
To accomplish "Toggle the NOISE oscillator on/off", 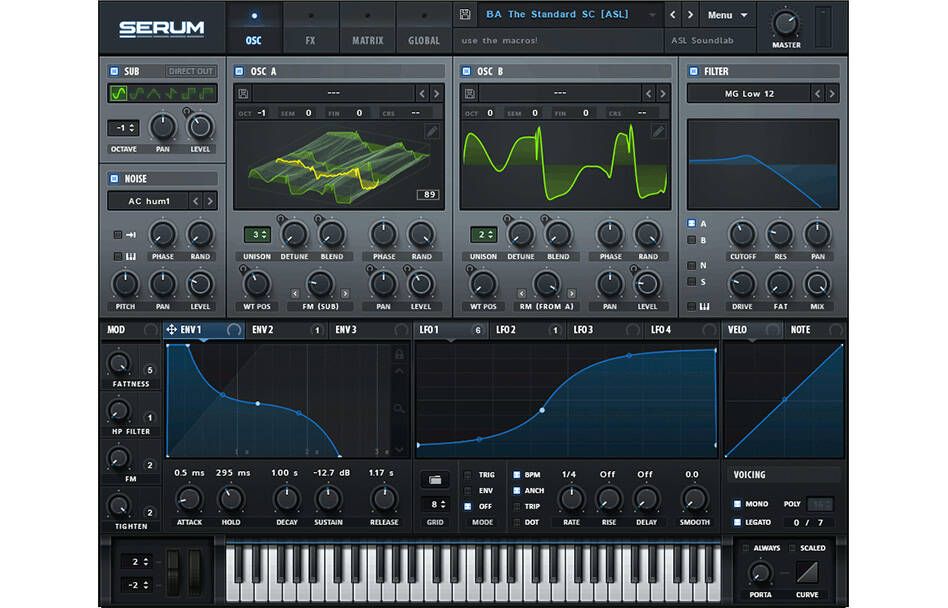I will coord(114,179).
